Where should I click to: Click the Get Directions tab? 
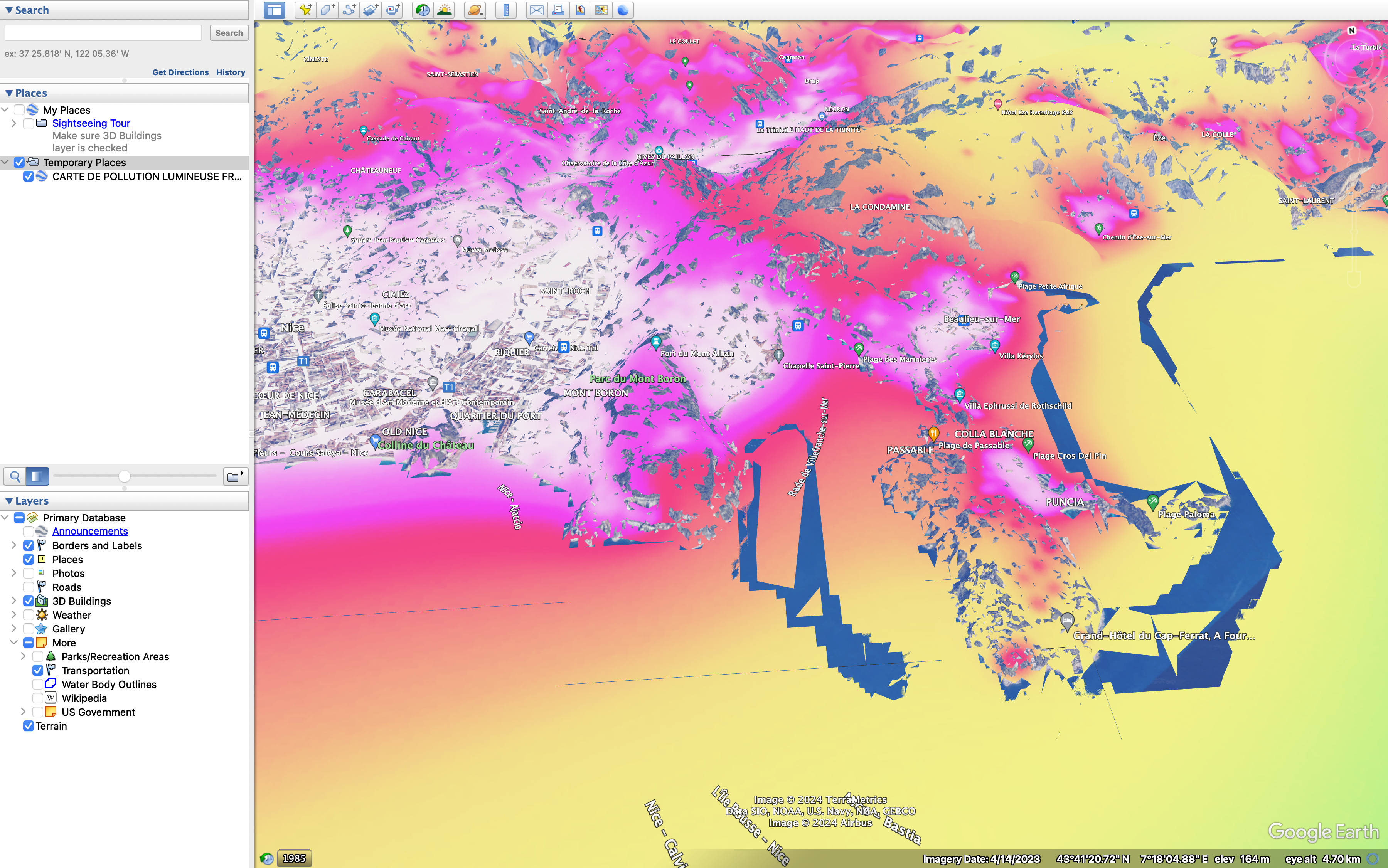(x=180, y=72)
